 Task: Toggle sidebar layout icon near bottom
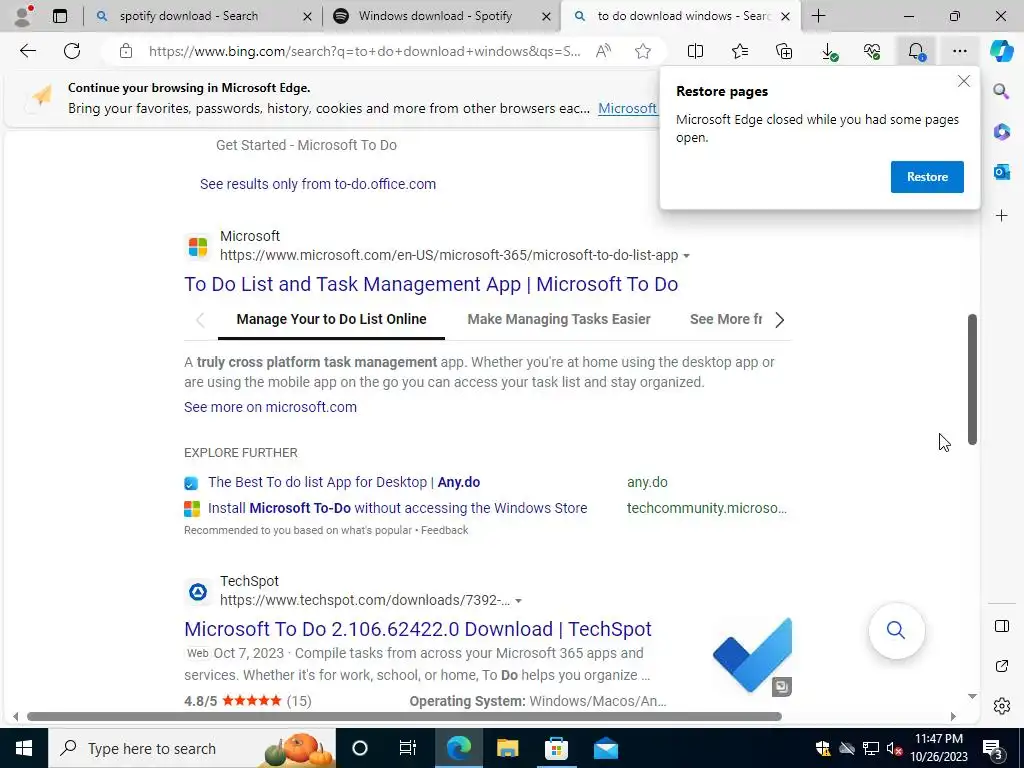pos(1002,626)
